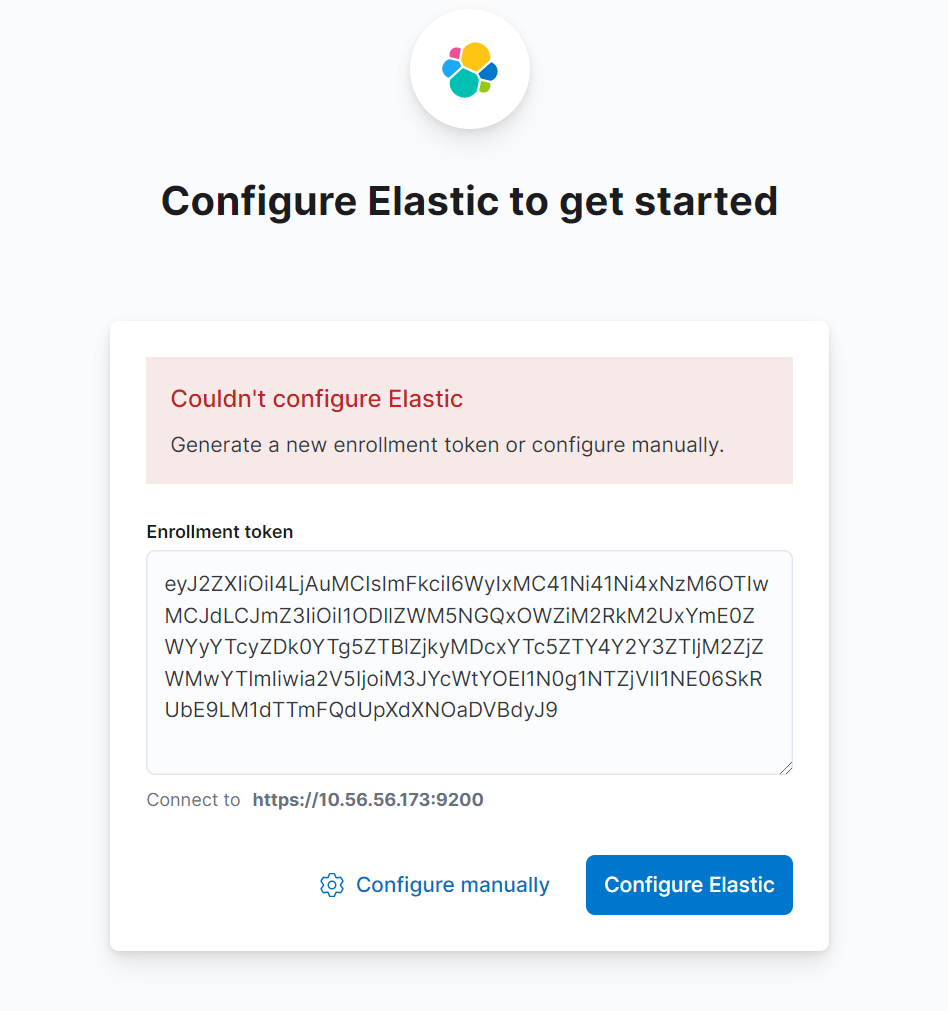This screenshot has height=1011, width=948.
Task: Click the textarea resize handle corner
Action: pos(786,767)
